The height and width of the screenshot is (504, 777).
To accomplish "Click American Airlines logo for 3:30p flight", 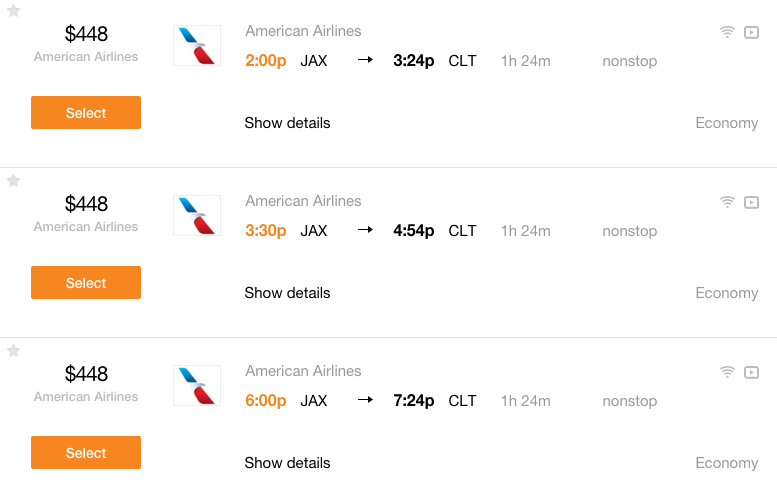I will pos(197,216).
